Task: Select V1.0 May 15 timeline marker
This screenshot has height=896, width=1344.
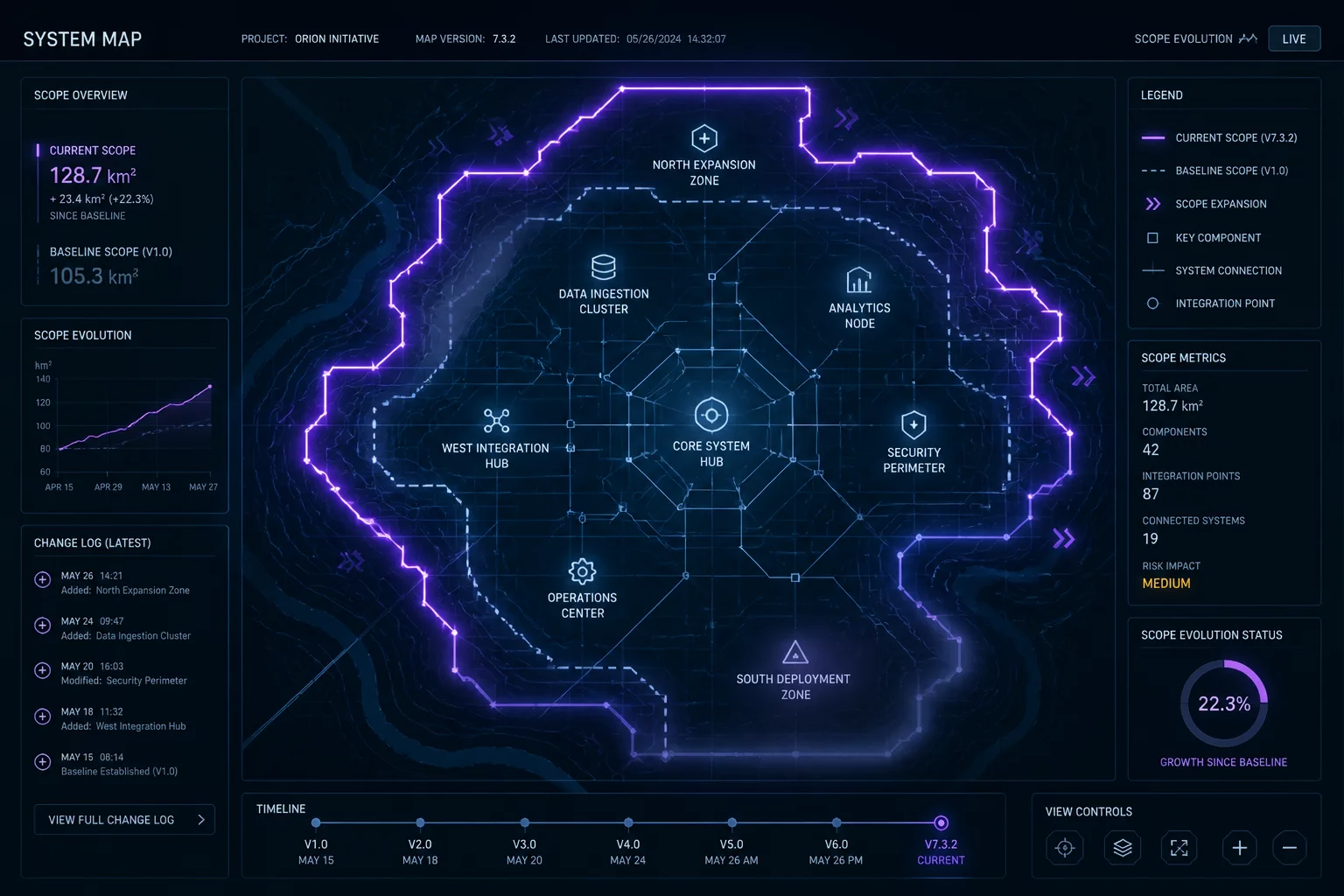Action: click(316, 822)
